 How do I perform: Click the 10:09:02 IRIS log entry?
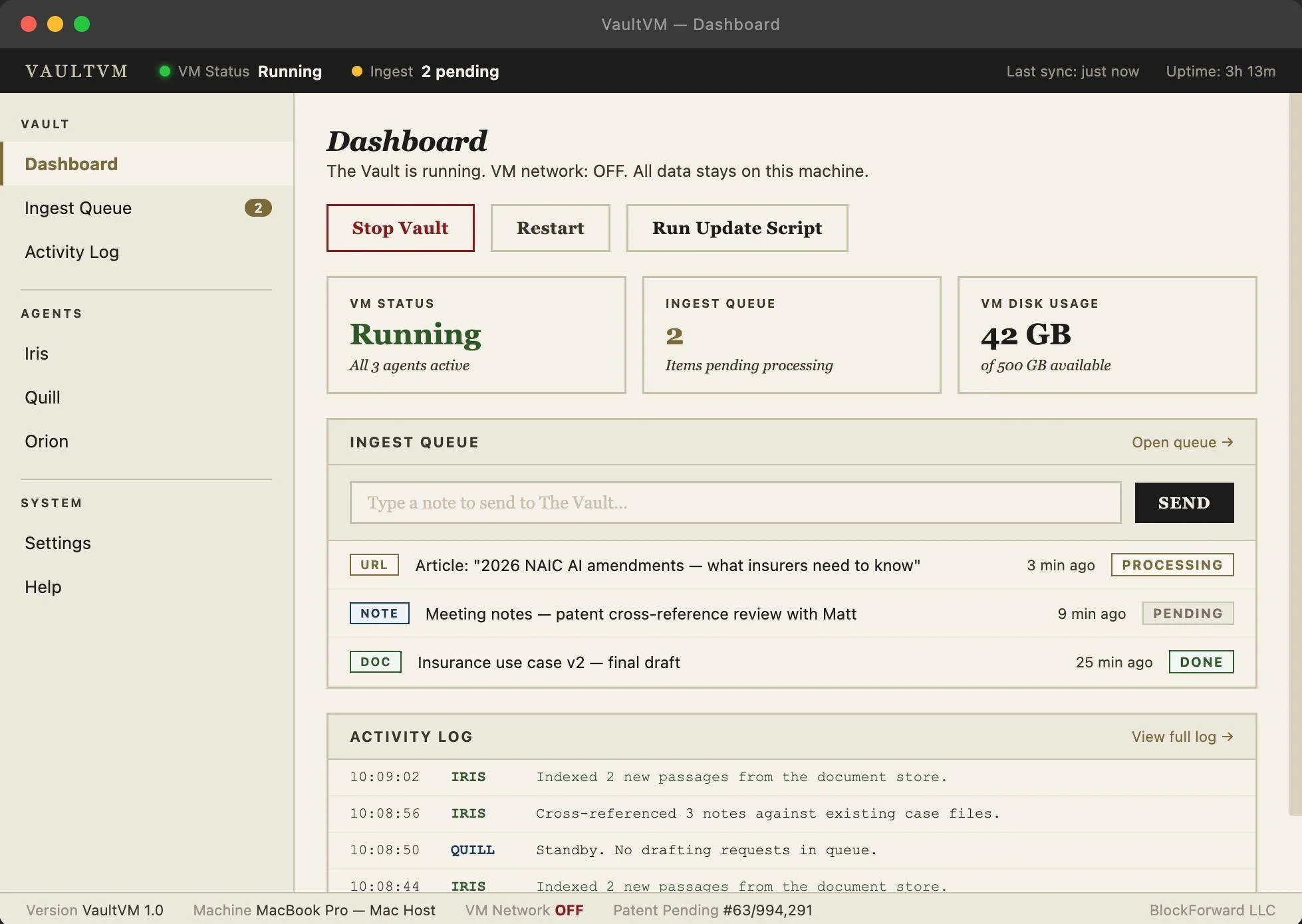(x=791, y=777)
